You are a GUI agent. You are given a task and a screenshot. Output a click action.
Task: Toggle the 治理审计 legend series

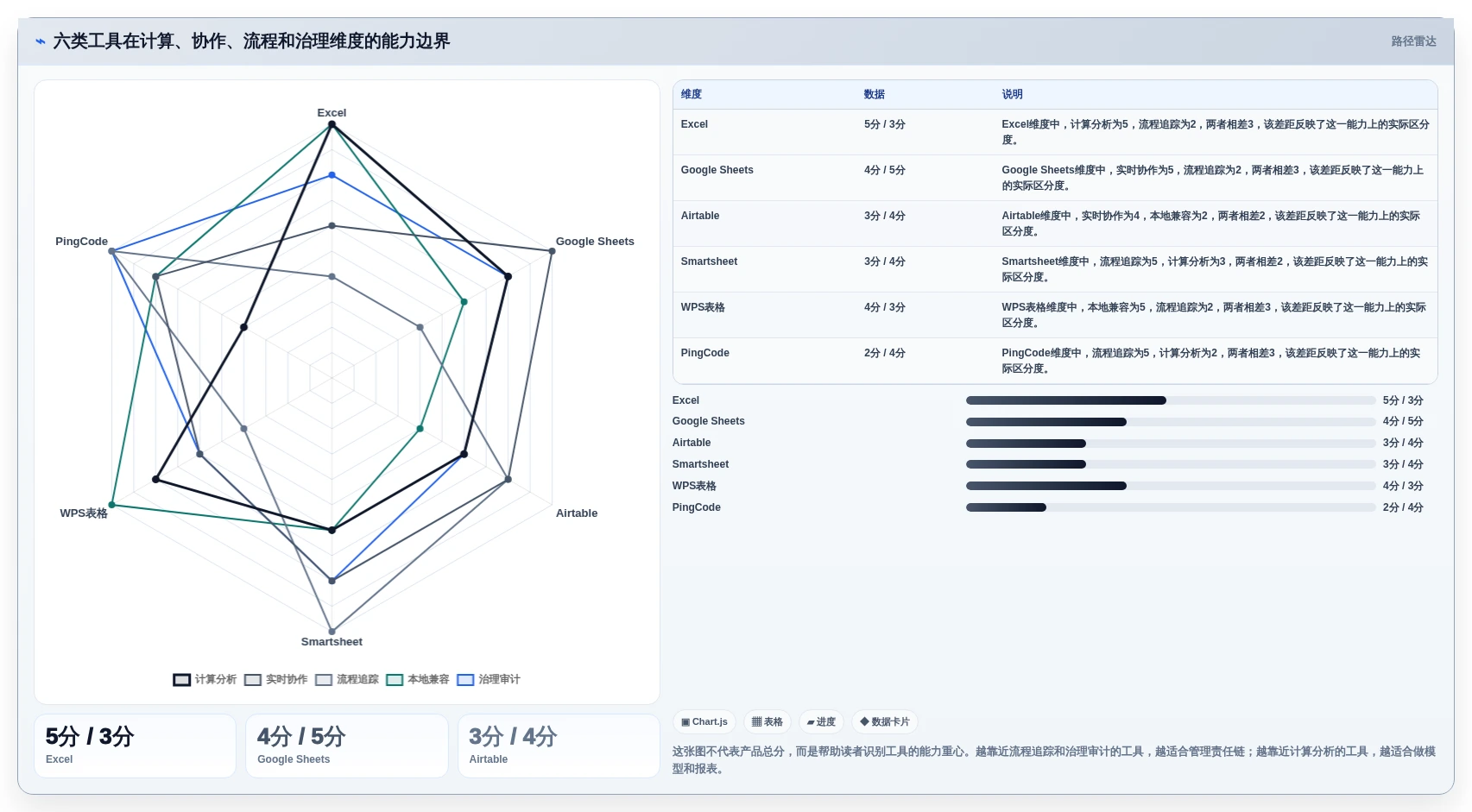[x=489, y=679]
